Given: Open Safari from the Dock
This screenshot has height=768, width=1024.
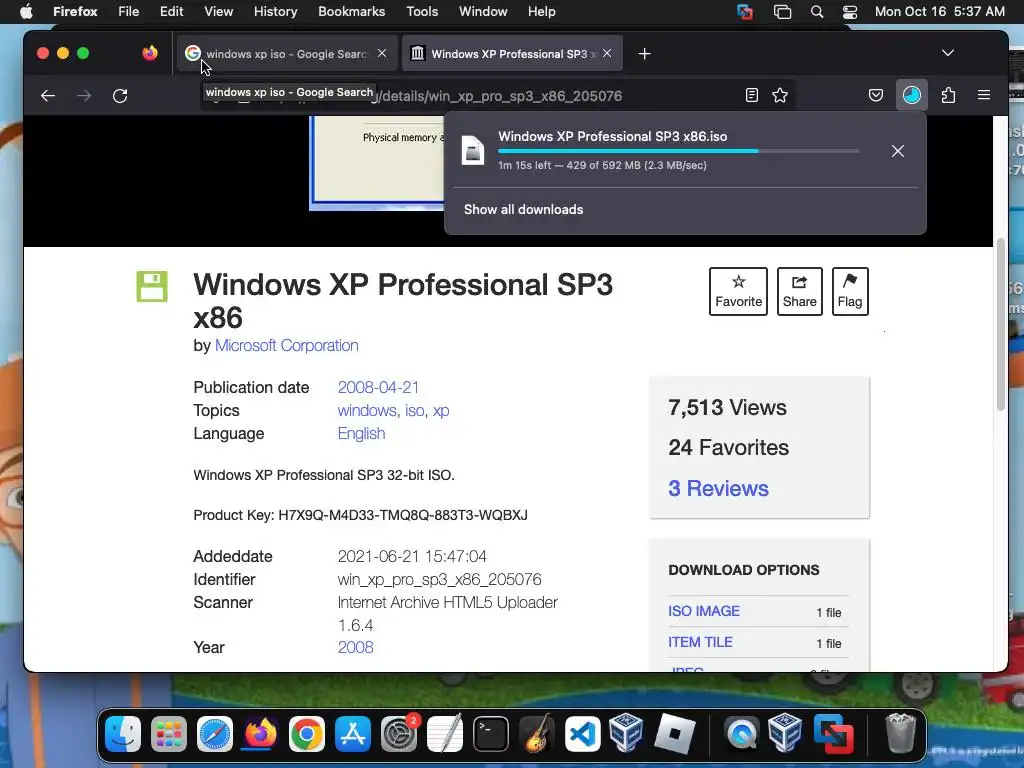Looking at the screenshot, I should (215, 734).
